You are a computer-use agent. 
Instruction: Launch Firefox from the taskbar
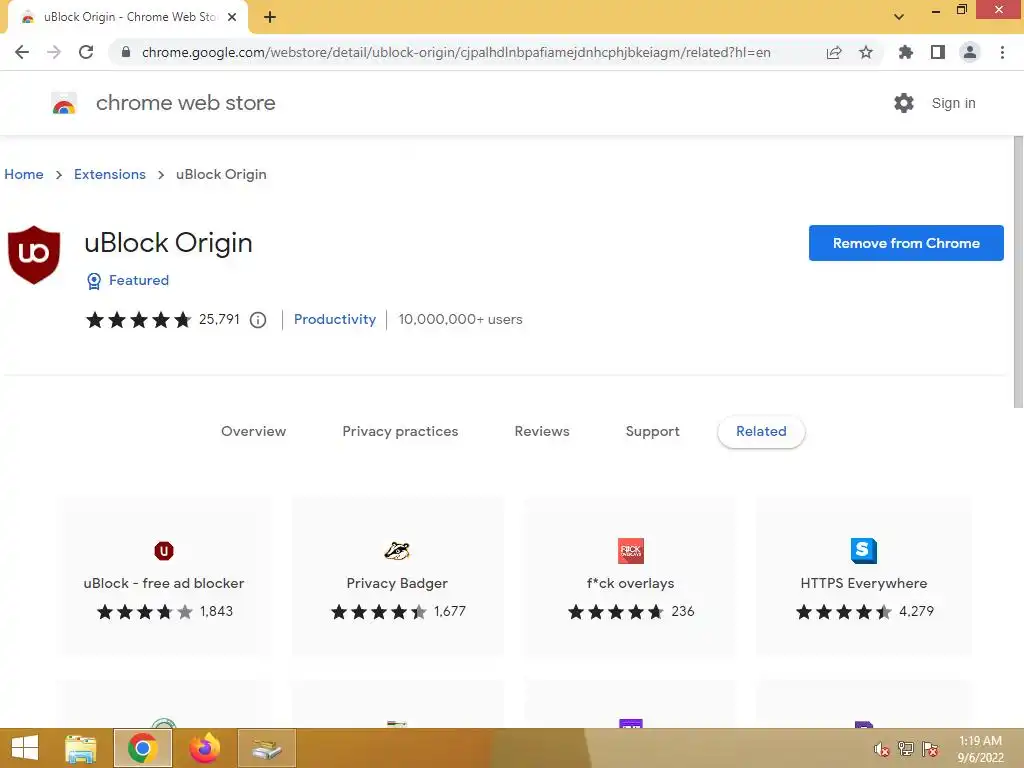click(x=204, y=748)
